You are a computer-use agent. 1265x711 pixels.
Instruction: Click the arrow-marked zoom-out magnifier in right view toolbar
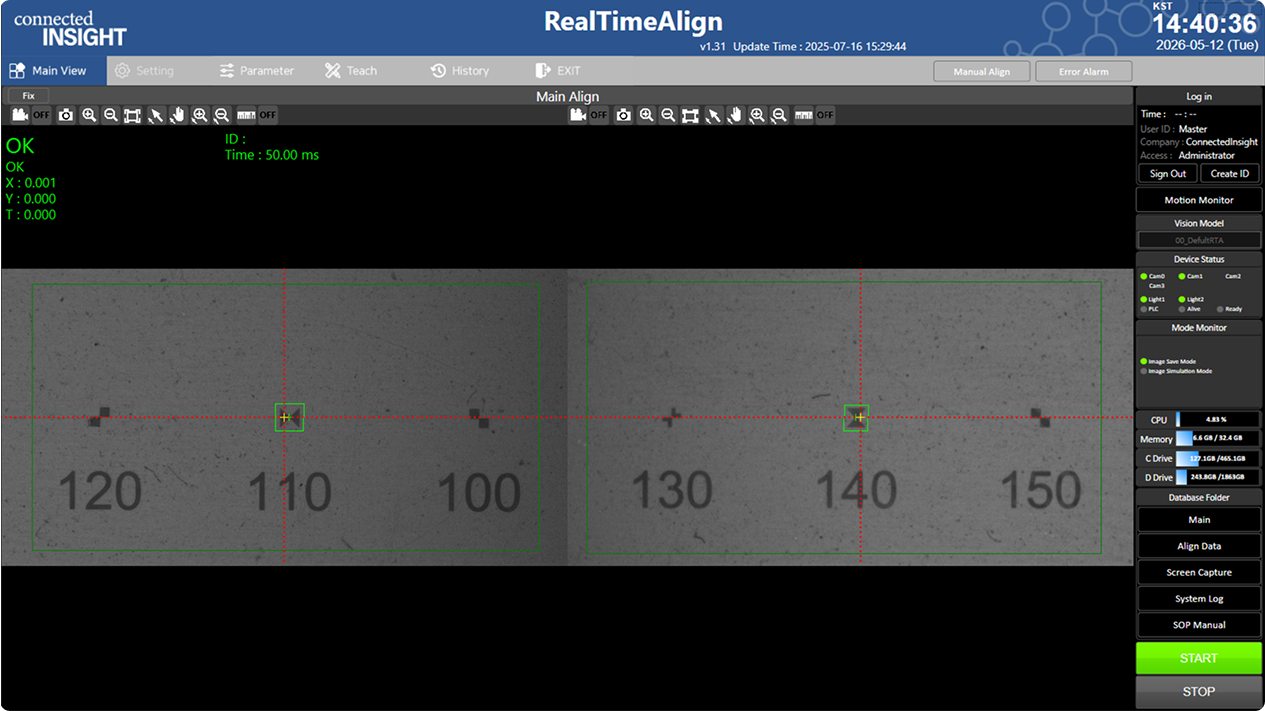[780, 115]
